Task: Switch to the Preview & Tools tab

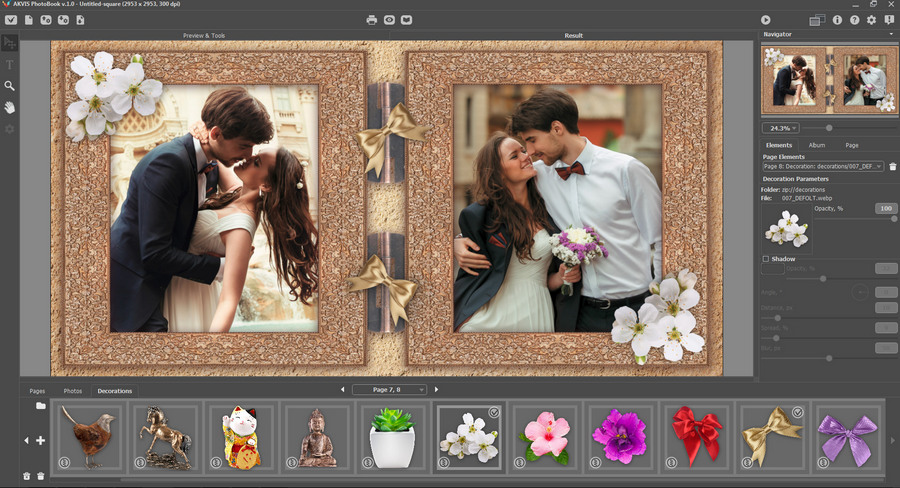Action: coord(204,36)
